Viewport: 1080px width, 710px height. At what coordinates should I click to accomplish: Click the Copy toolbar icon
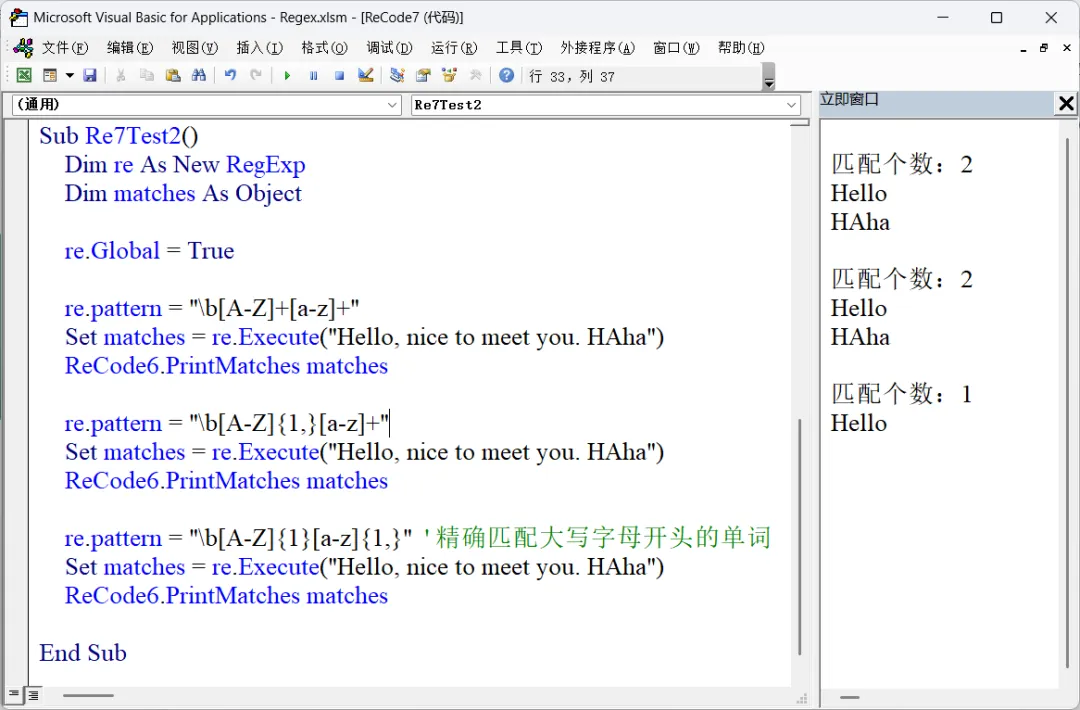[147, 75]
